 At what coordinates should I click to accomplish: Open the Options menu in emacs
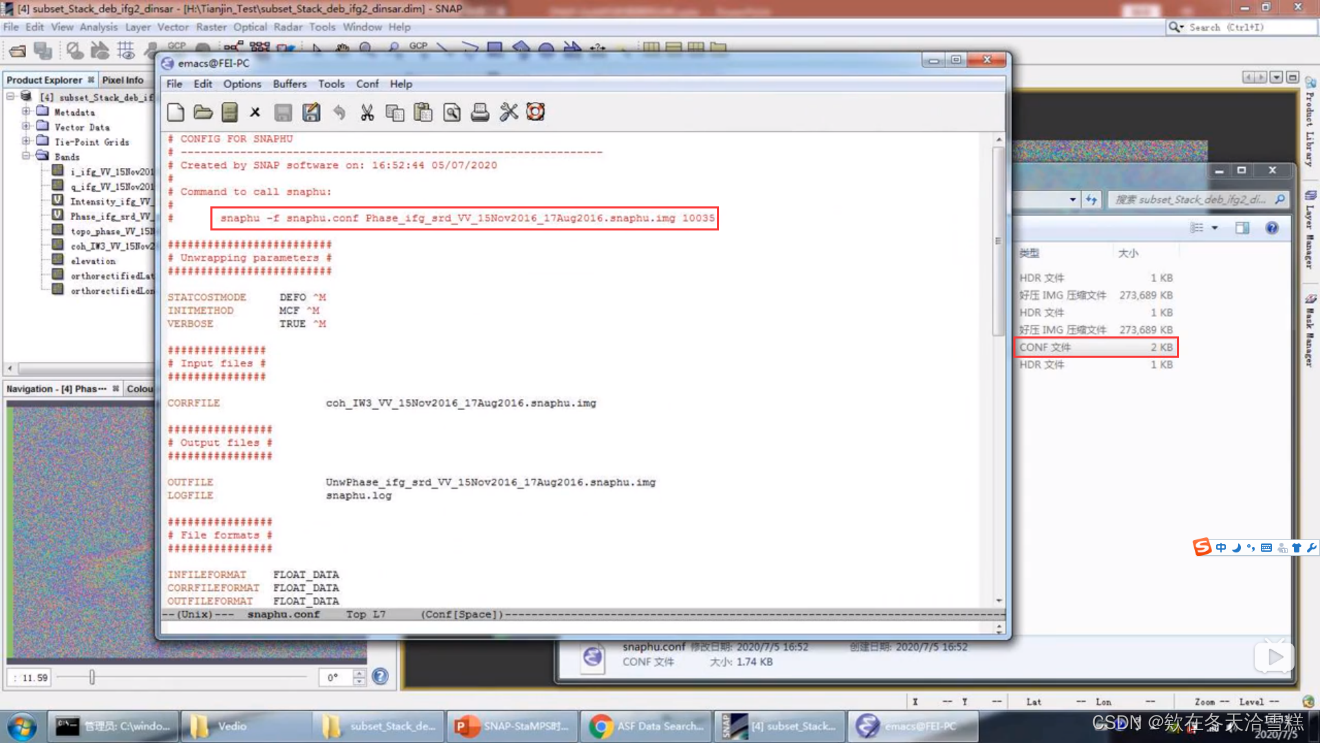click(x=242, y=84)
